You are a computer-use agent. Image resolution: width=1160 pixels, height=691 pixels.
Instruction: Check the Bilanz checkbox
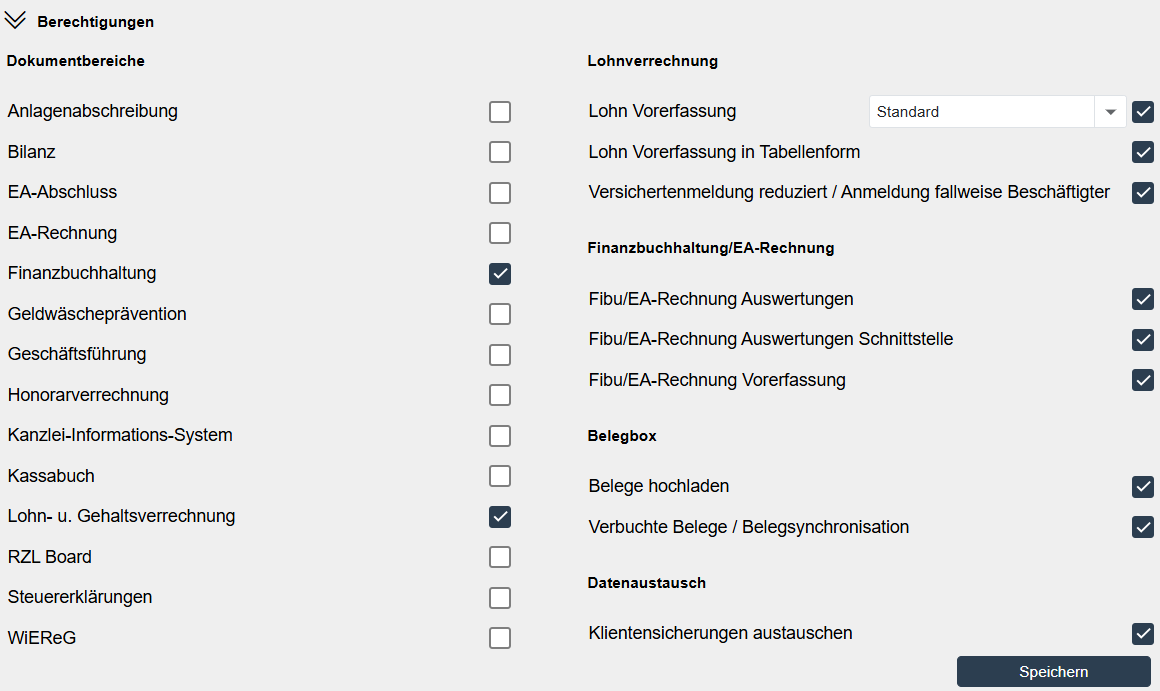tap(500, 152)
